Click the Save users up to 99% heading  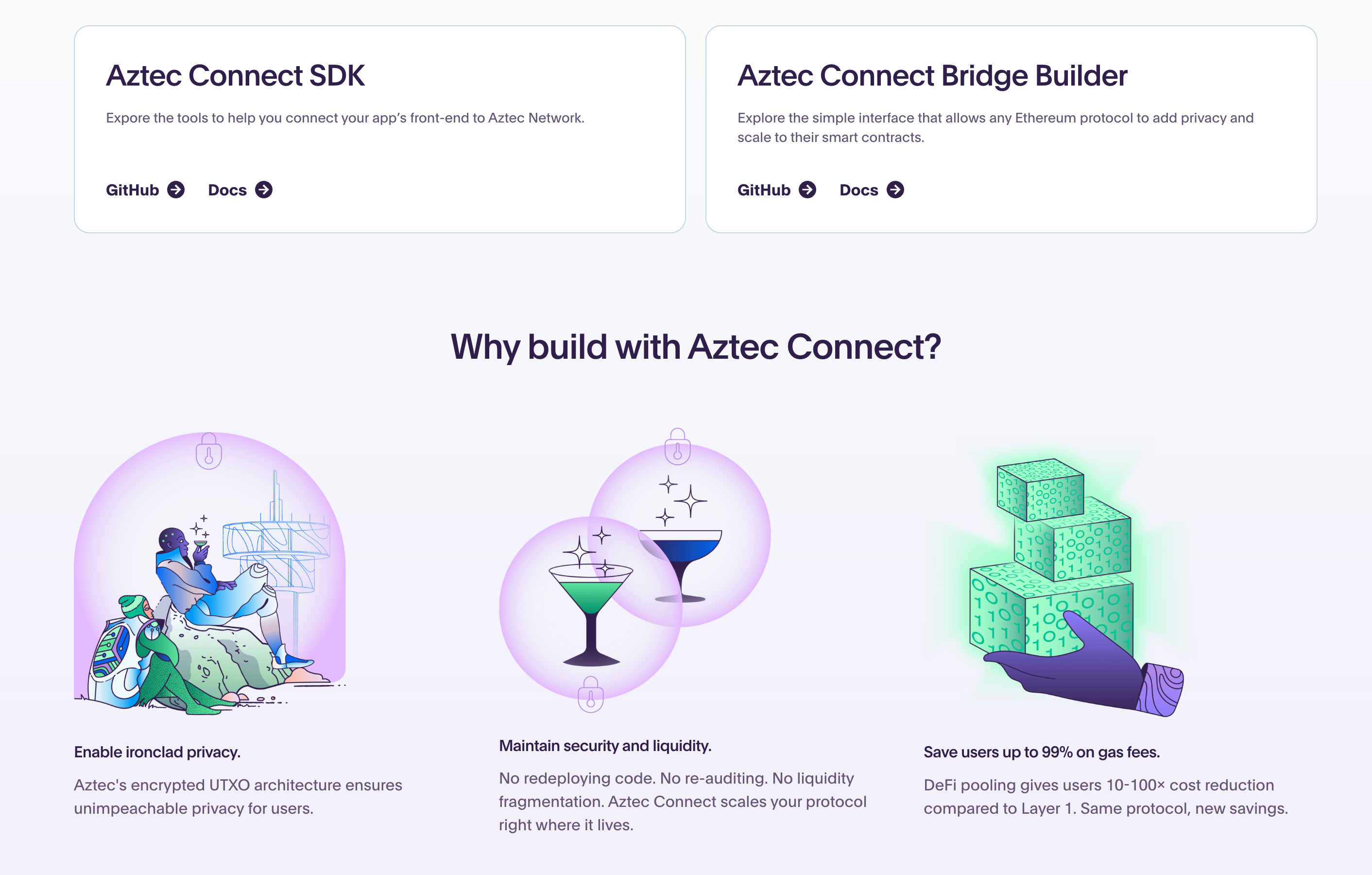1042,752
